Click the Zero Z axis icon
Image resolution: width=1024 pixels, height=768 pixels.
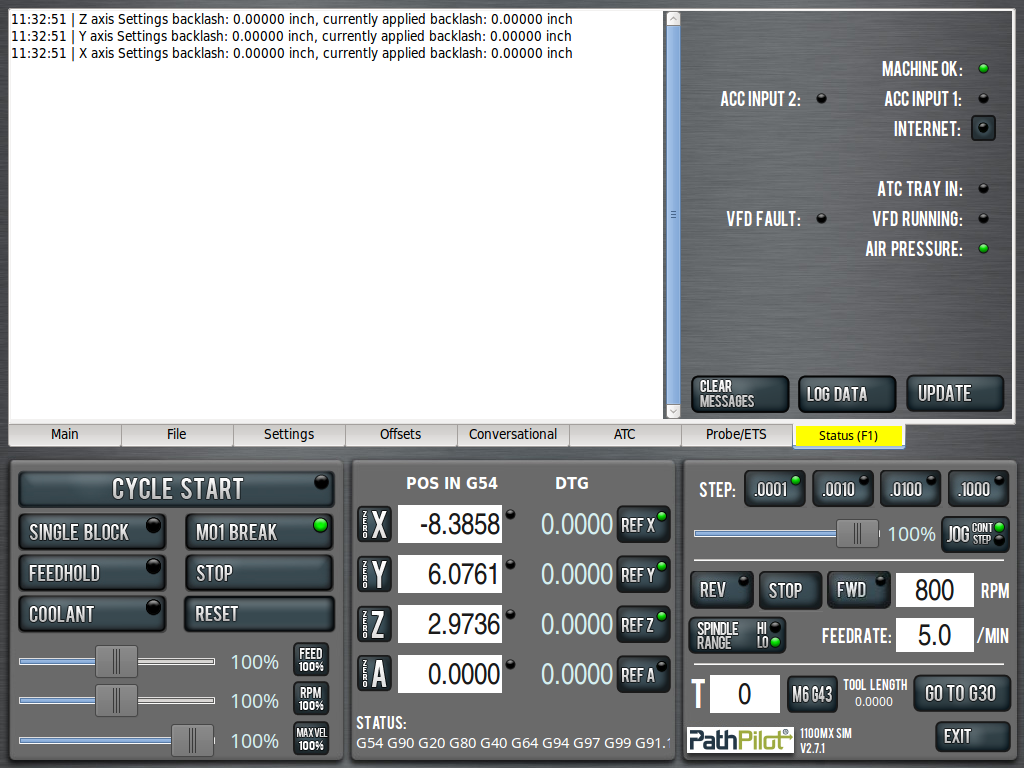point(375,624)
